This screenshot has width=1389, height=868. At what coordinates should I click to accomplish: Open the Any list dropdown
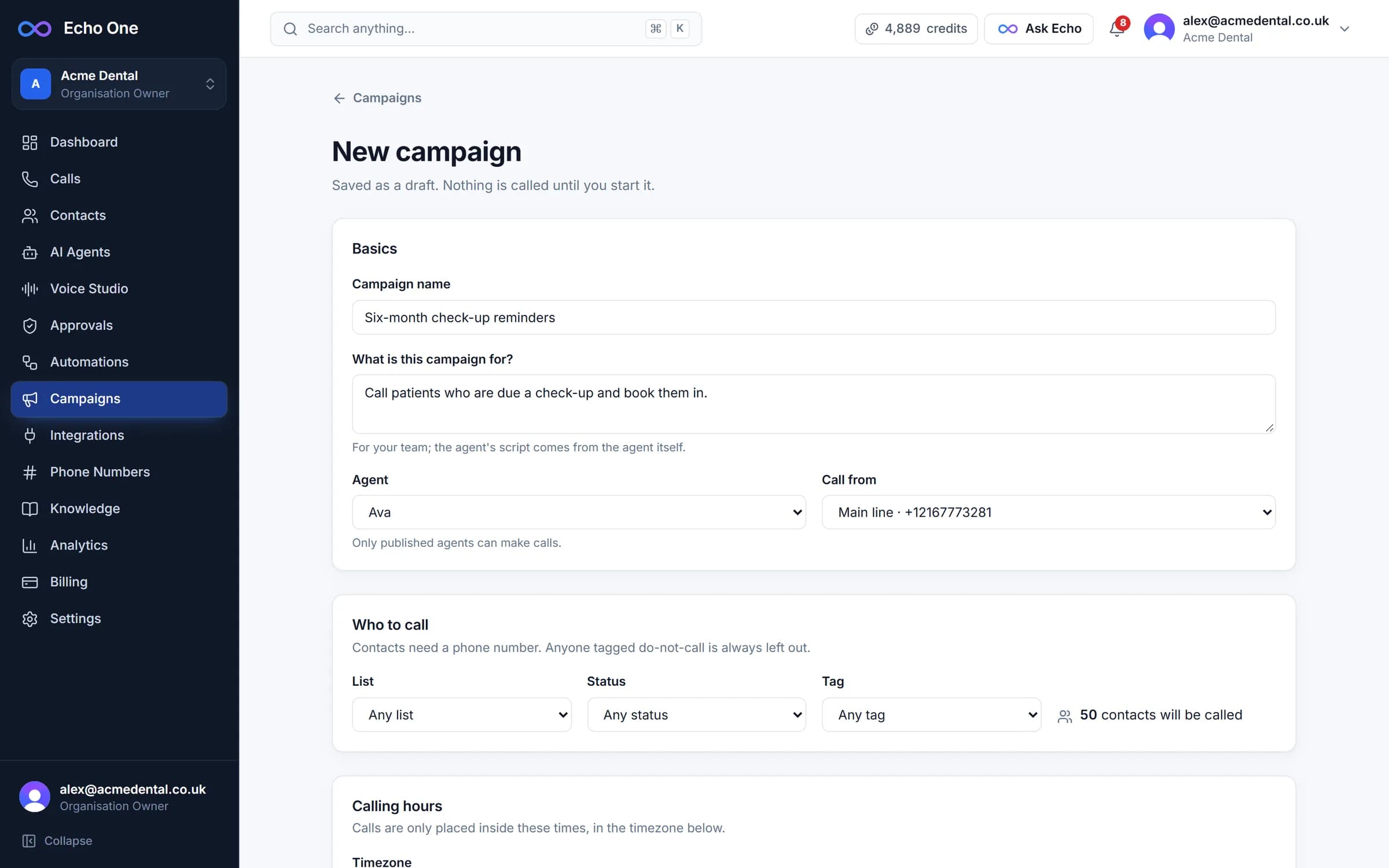click(x=461, y=715)
